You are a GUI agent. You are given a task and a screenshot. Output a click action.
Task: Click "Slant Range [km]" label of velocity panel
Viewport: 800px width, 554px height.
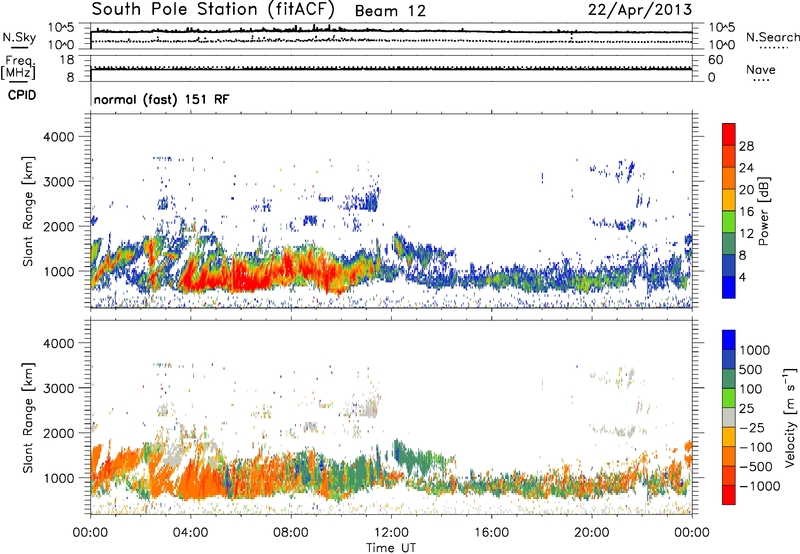[x=28, y=418]
